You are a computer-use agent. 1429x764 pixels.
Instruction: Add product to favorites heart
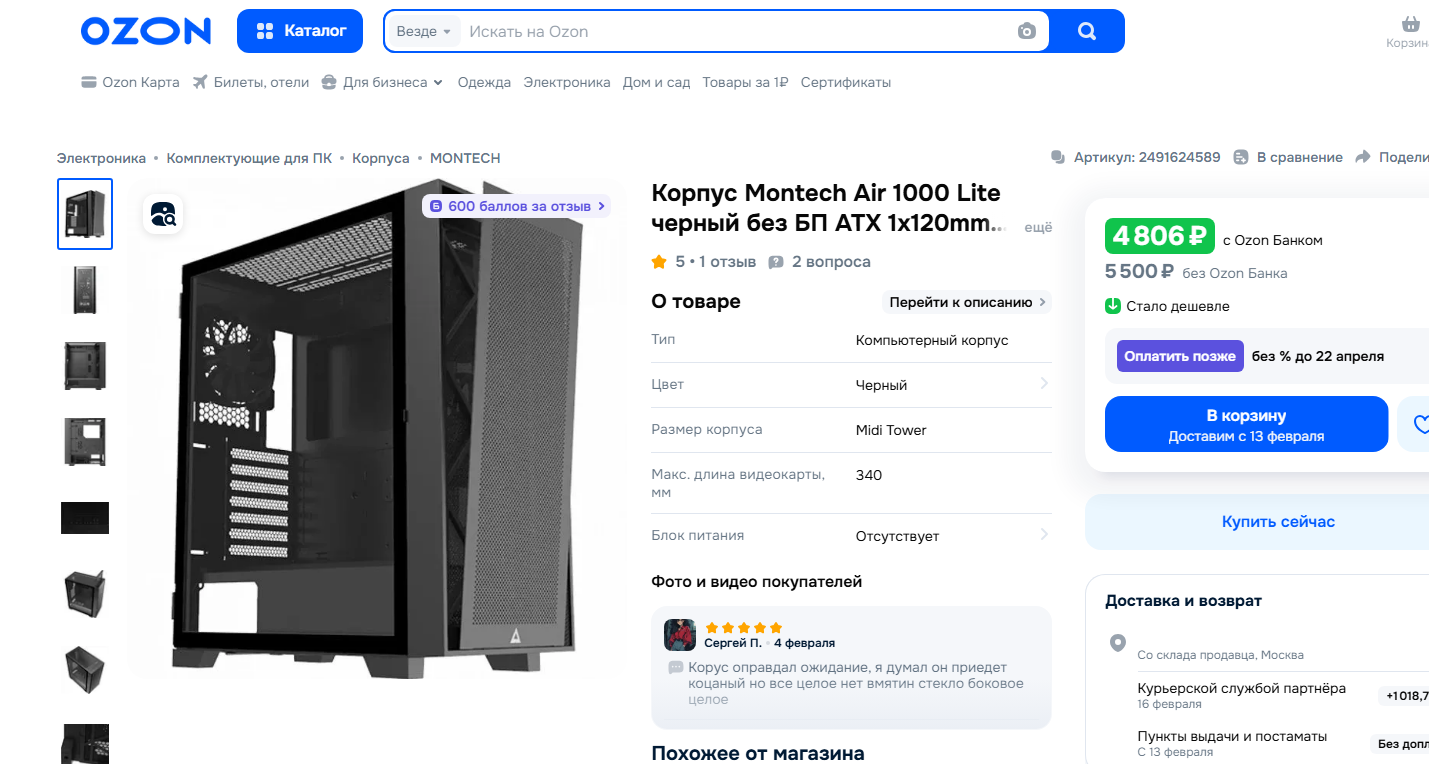[1420, 424]
